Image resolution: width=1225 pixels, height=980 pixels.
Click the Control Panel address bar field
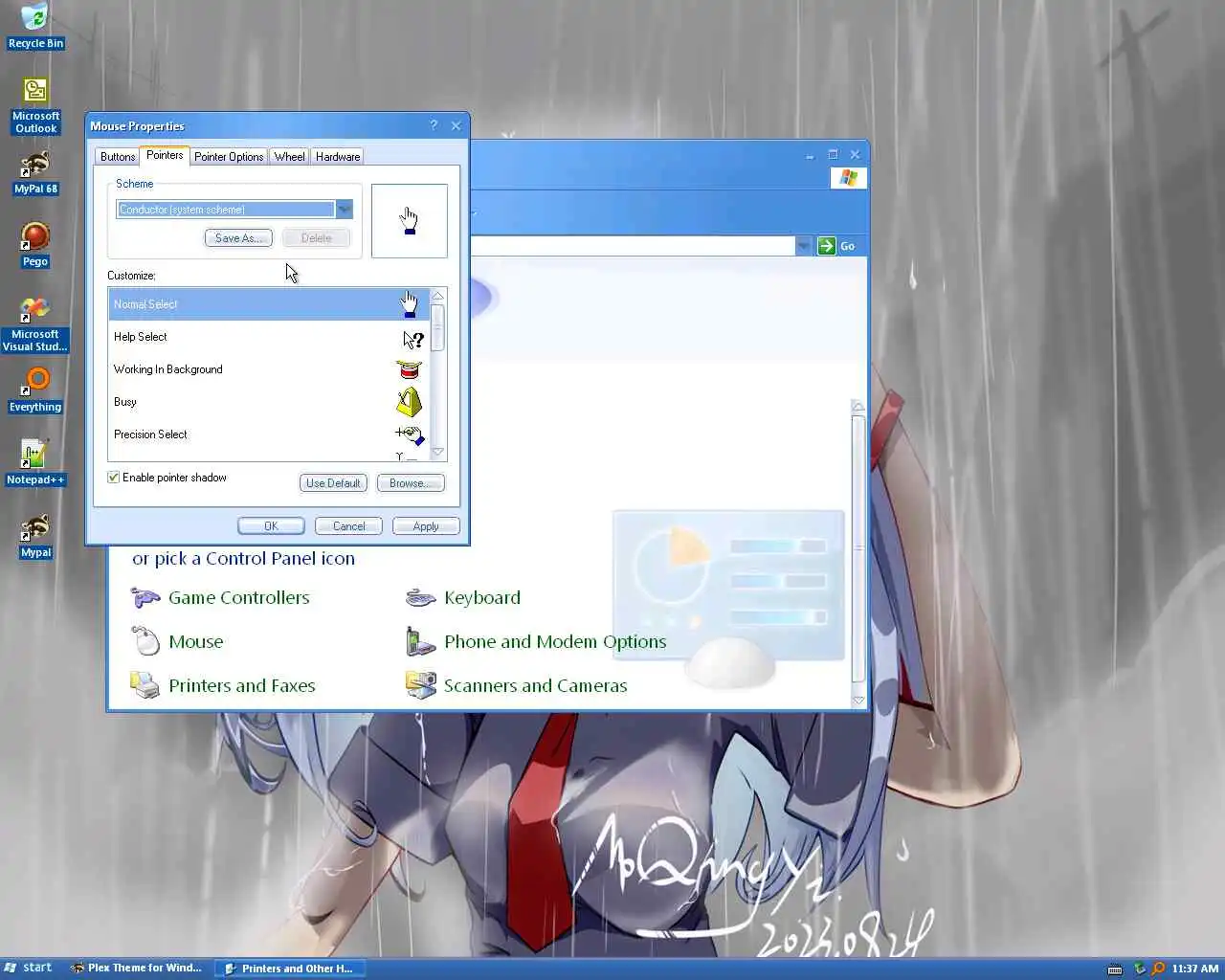632,246
